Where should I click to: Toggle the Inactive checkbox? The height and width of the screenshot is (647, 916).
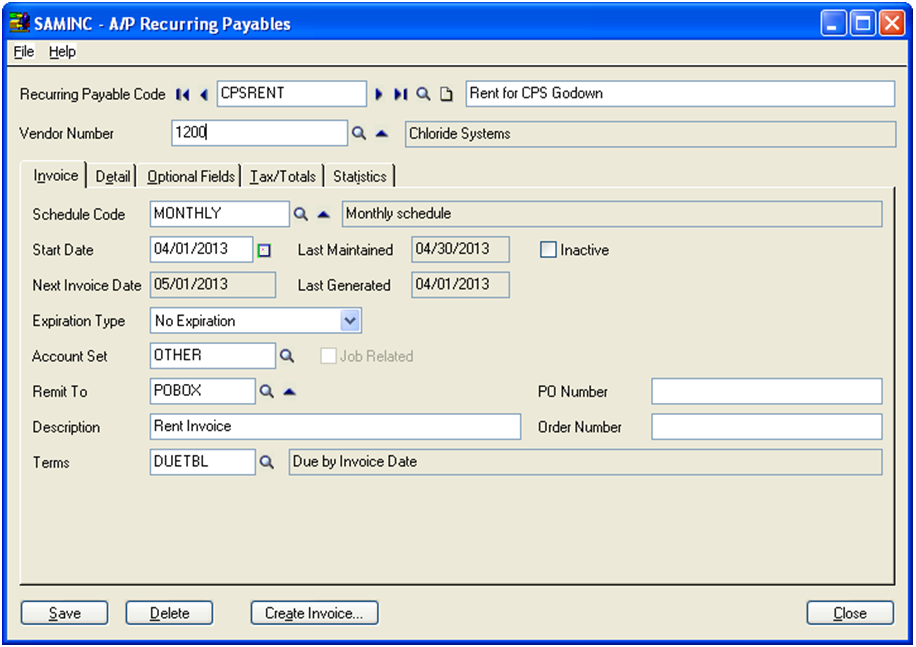click(x=548, y=250)
